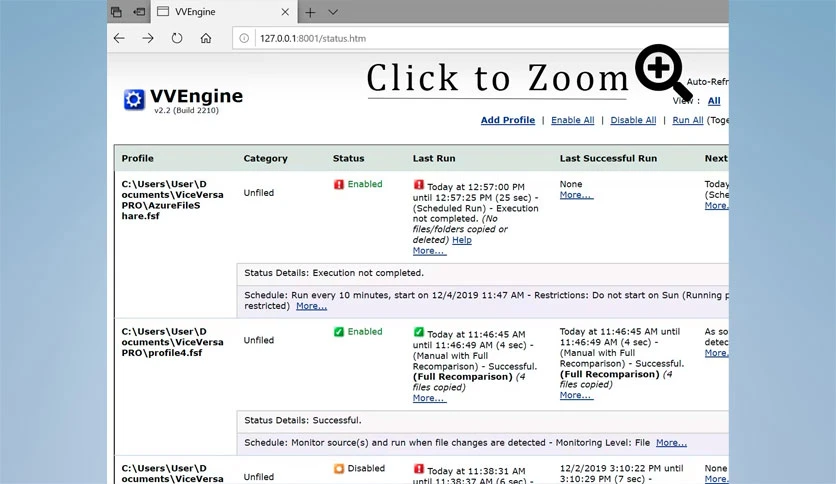Open a new browser tab
The width and height of the screenshot is (836, 484).
(x=310, y=12)
